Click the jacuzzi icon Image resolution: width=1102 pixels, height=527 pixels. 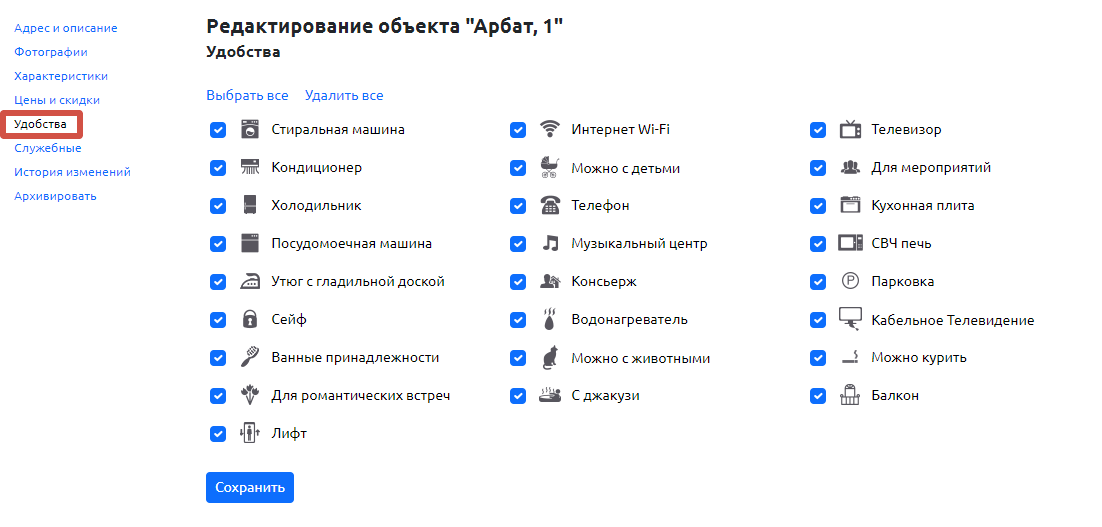pyautogui.click(x=550, y=396)
